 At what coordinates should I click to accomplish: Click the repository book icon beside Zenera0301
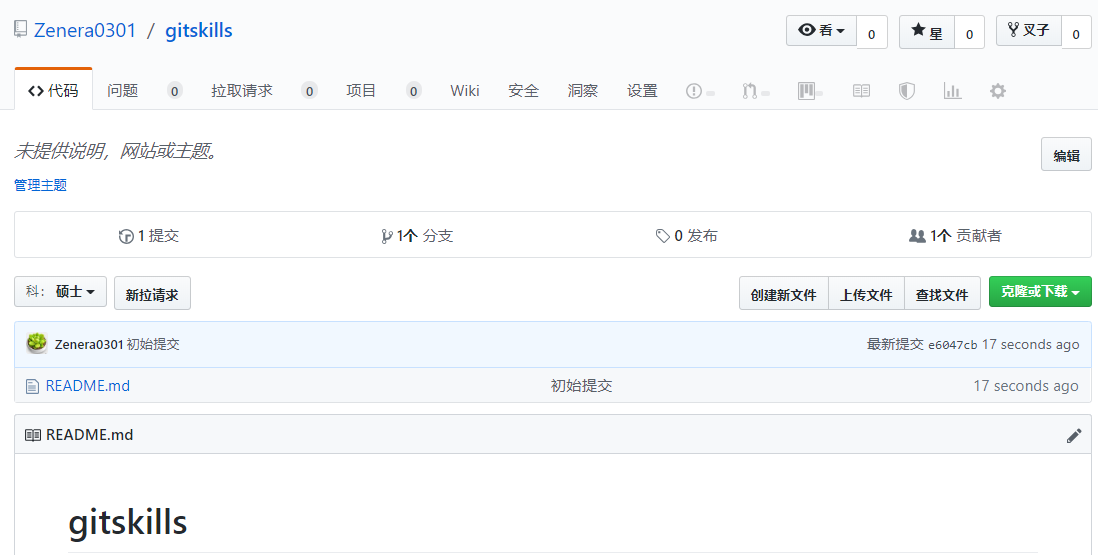[x=21, y=29]
